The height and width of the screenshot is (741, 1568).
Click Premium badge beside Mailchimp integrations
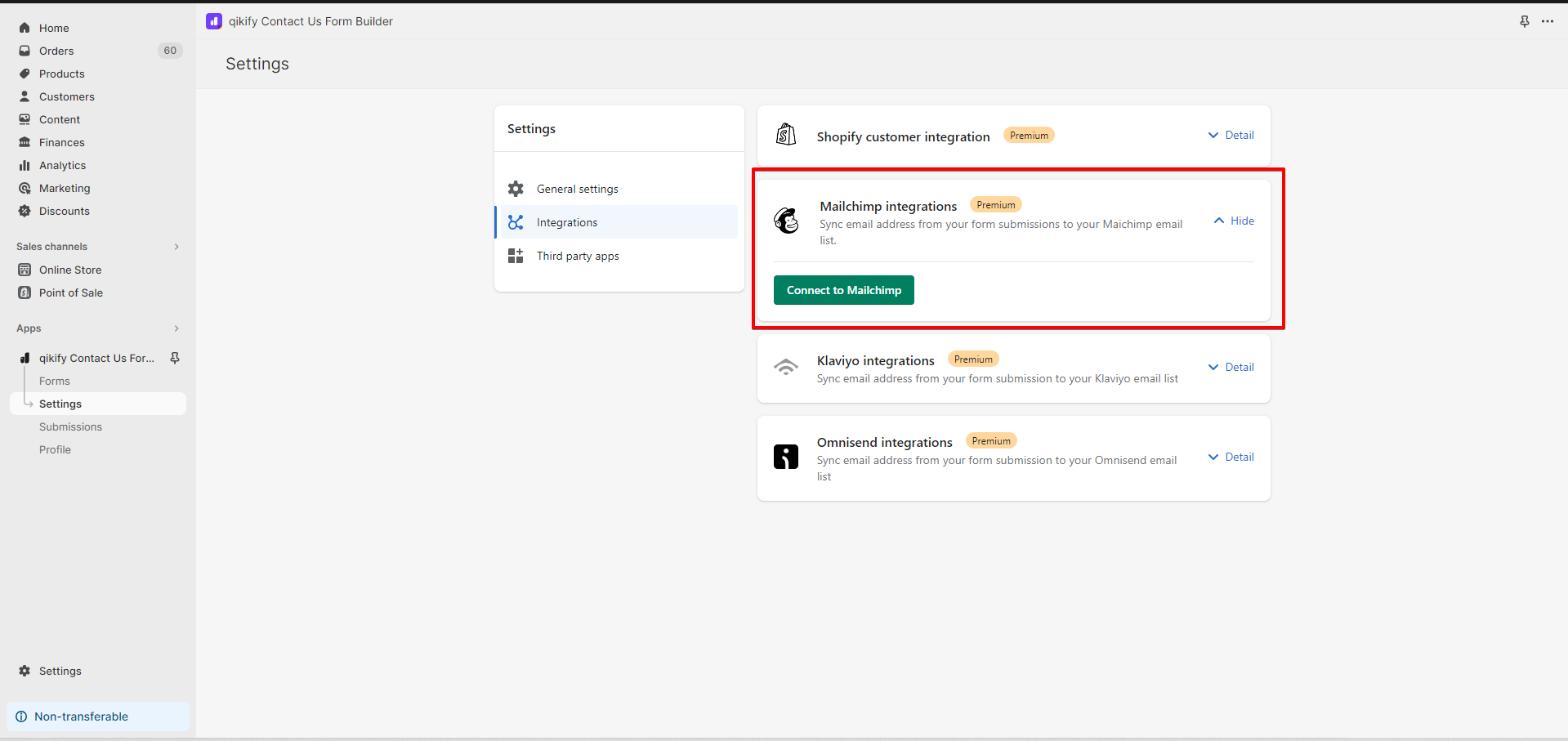[x=996, y=205]
